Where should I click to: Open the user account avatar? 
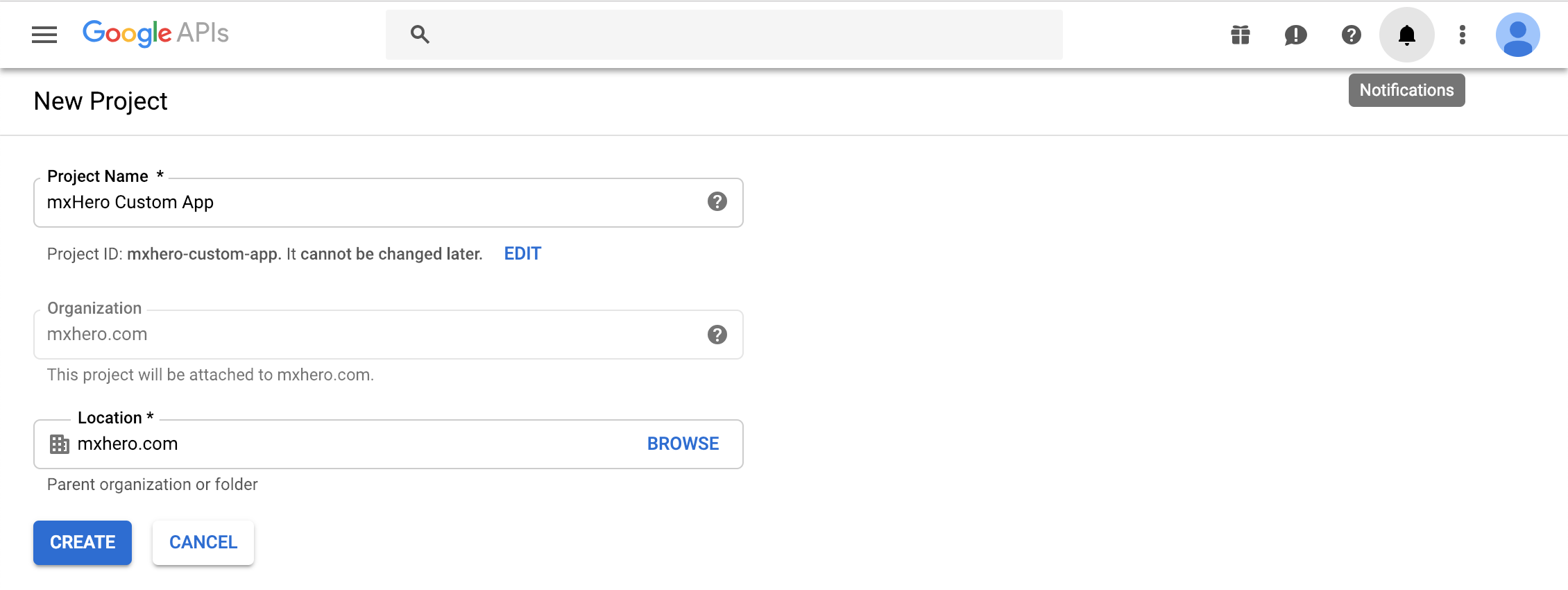point(1518,35)
